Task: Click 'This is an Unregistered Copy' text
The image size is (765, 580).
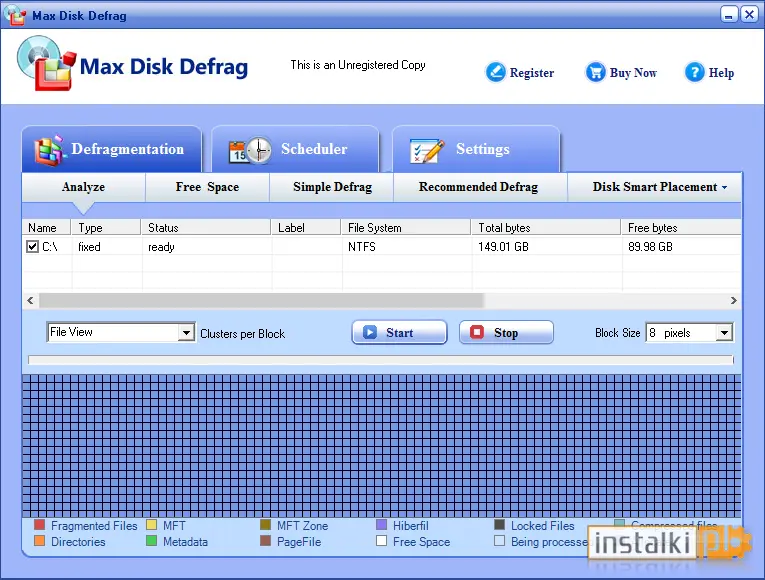Action: (358, 65)
